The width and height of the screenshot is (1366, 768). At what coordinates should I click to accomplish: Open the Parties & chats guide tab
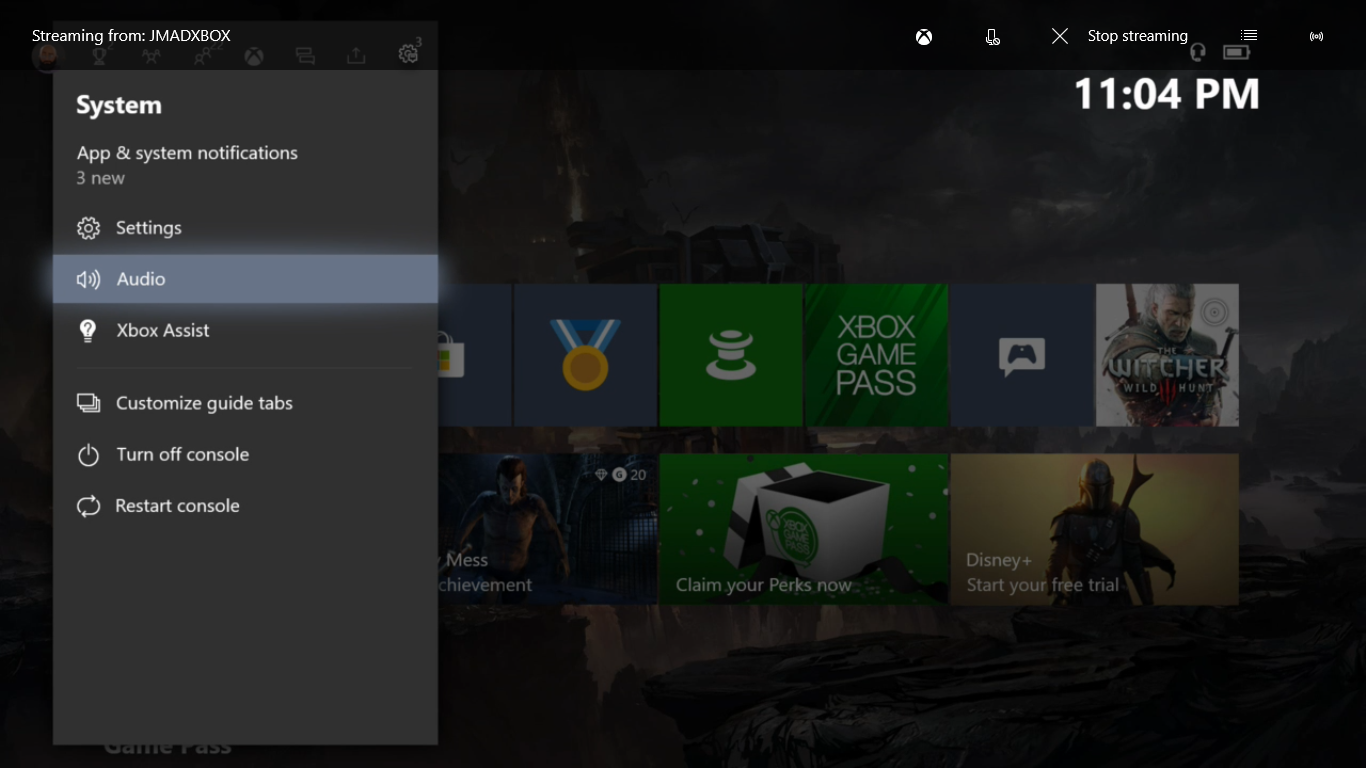click(x=150, y=56)
